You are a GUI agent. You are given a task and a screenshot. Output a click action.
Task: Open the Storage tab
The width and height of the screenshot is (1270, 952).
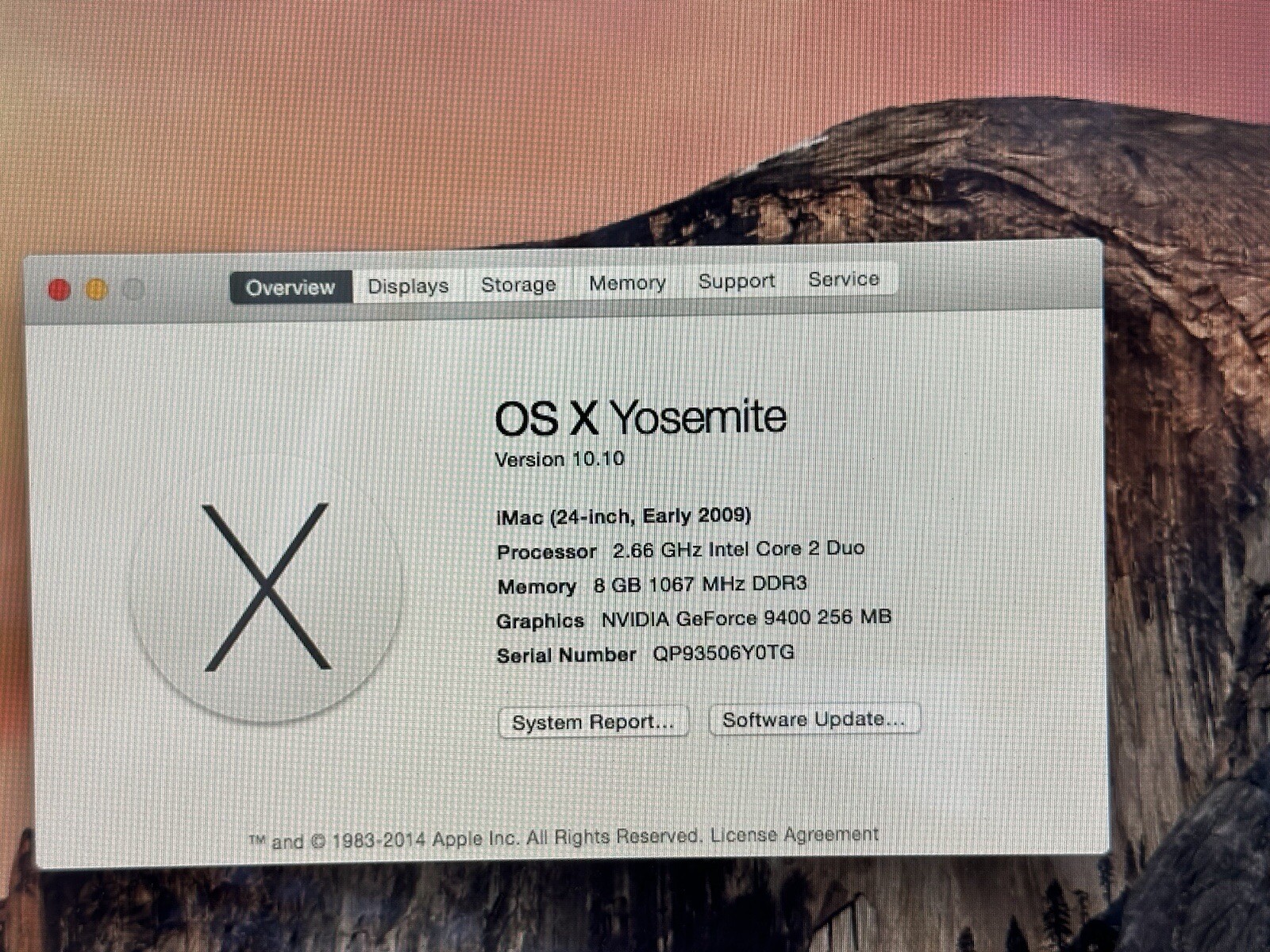(518, 284)
